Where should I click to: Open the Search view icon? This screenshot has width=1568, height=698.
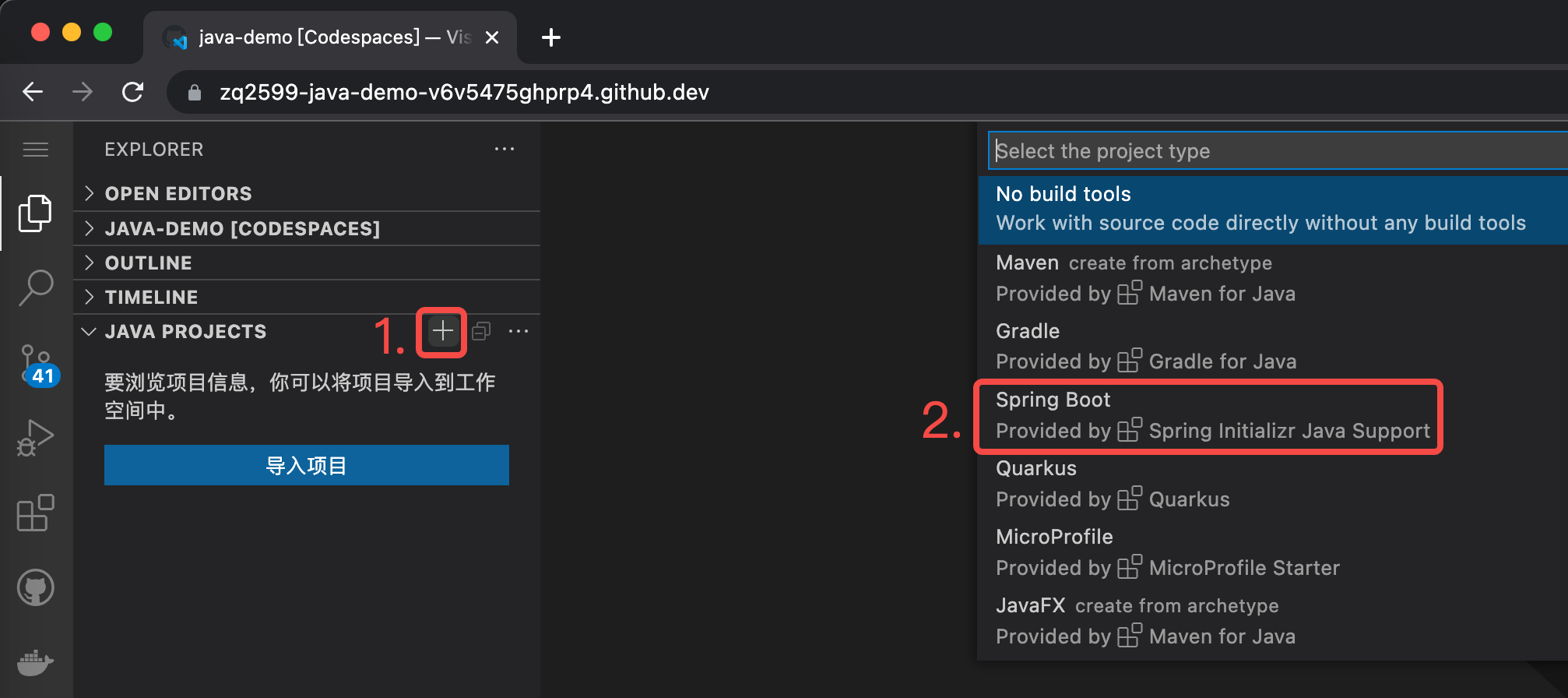click(36, 287)
